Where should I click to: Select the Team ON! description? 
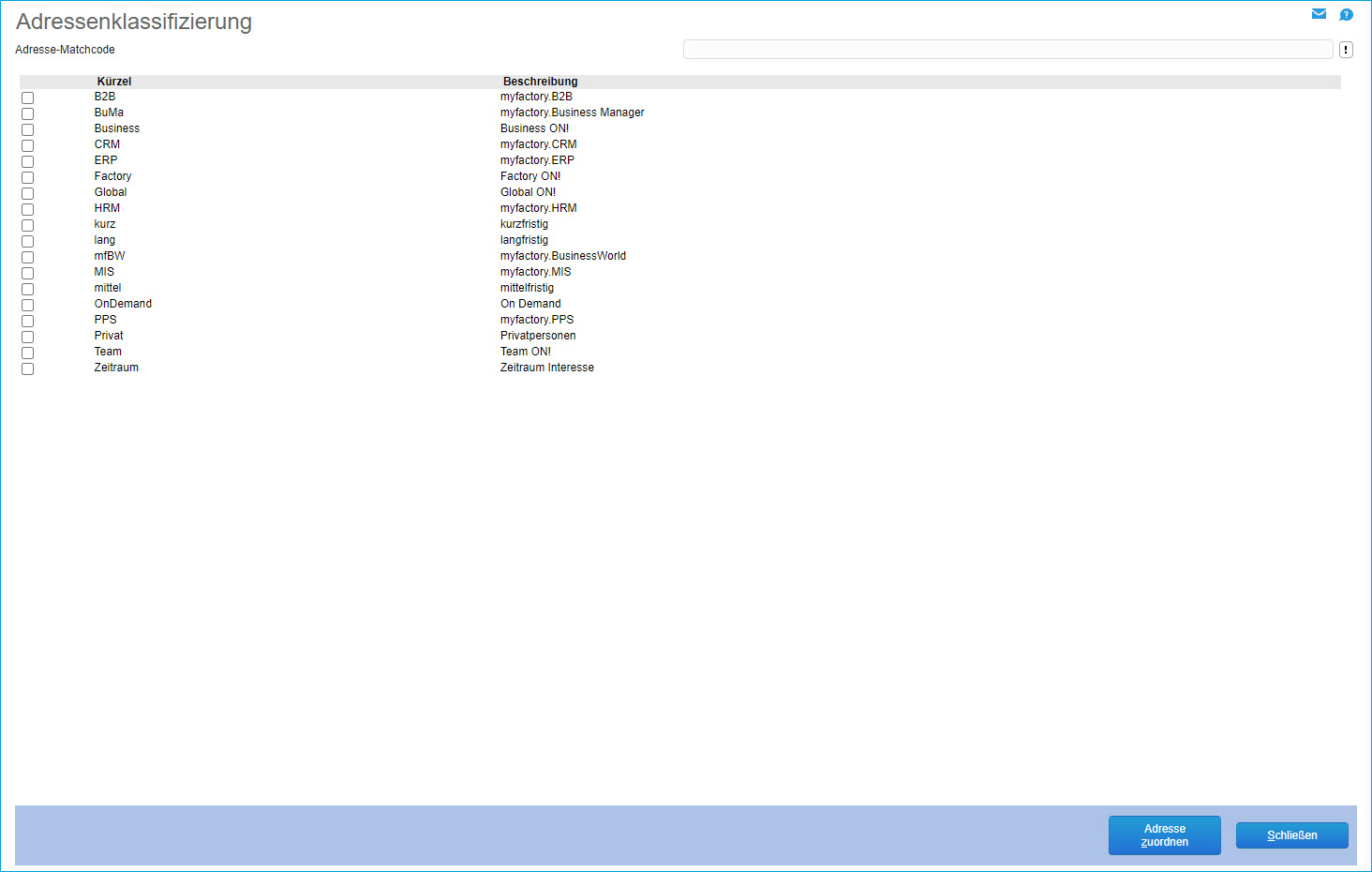pos(526,352)
